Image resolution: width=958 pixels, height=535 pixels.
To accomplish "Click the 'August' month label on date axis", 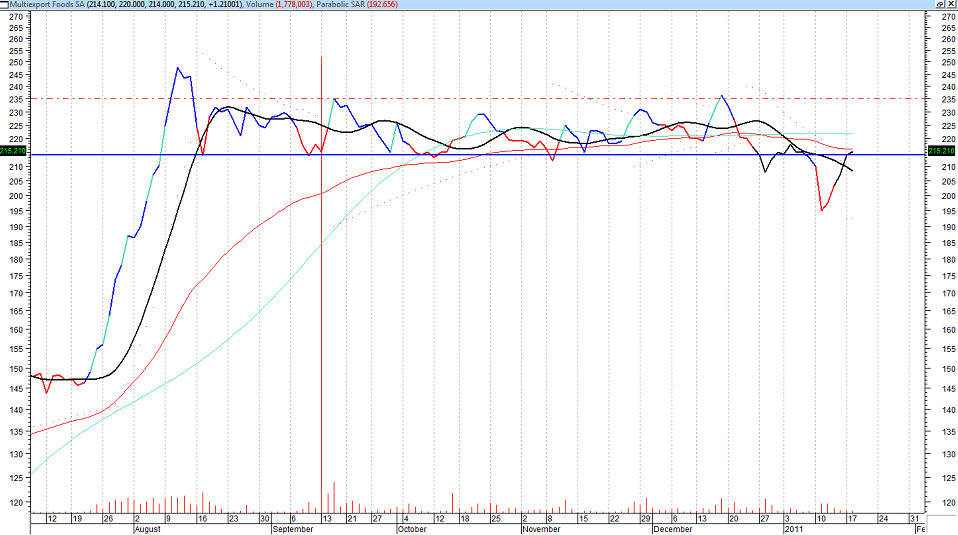I will click(x=147, y=529).
